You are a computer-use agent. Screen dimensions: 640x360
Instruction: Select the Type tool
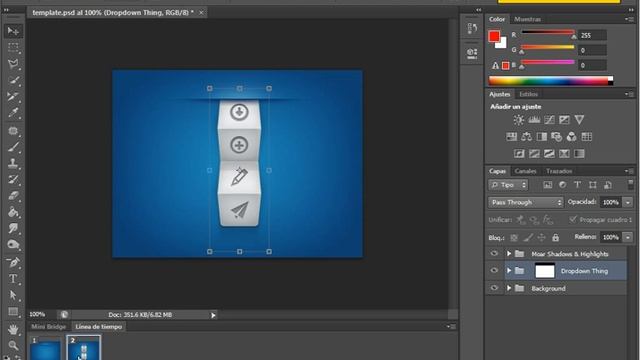pos(13,279)
